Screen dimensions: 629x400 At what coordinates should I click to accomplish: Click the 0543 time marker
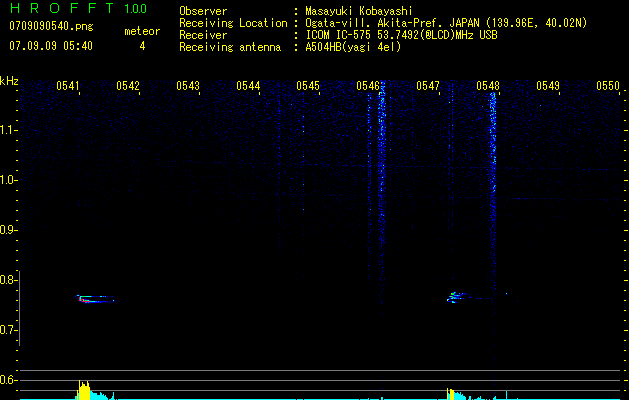click(x=188, y=86)
